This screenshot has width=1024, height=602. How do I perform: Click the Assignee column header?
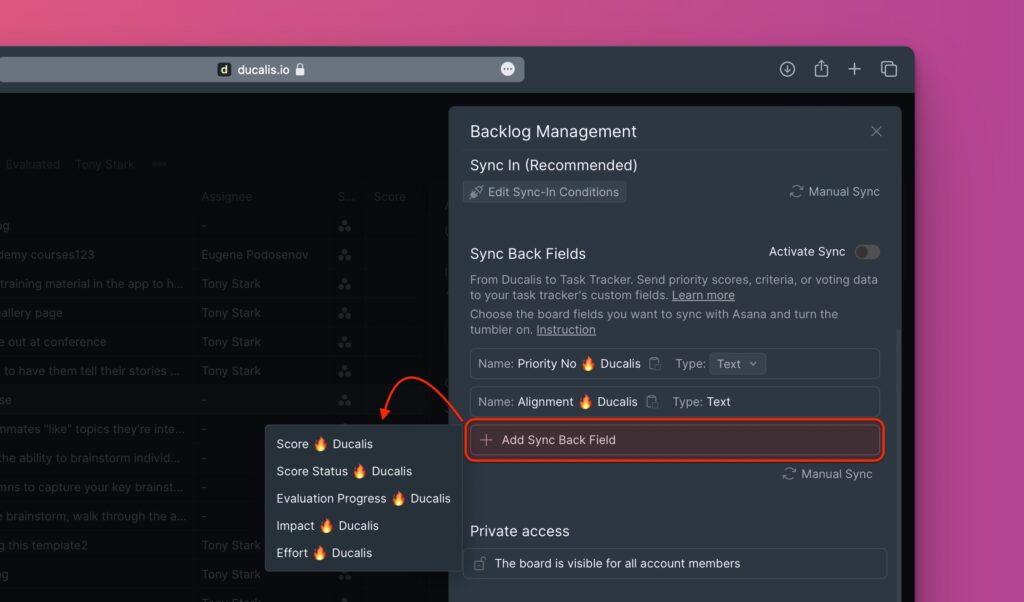point(227,197)
